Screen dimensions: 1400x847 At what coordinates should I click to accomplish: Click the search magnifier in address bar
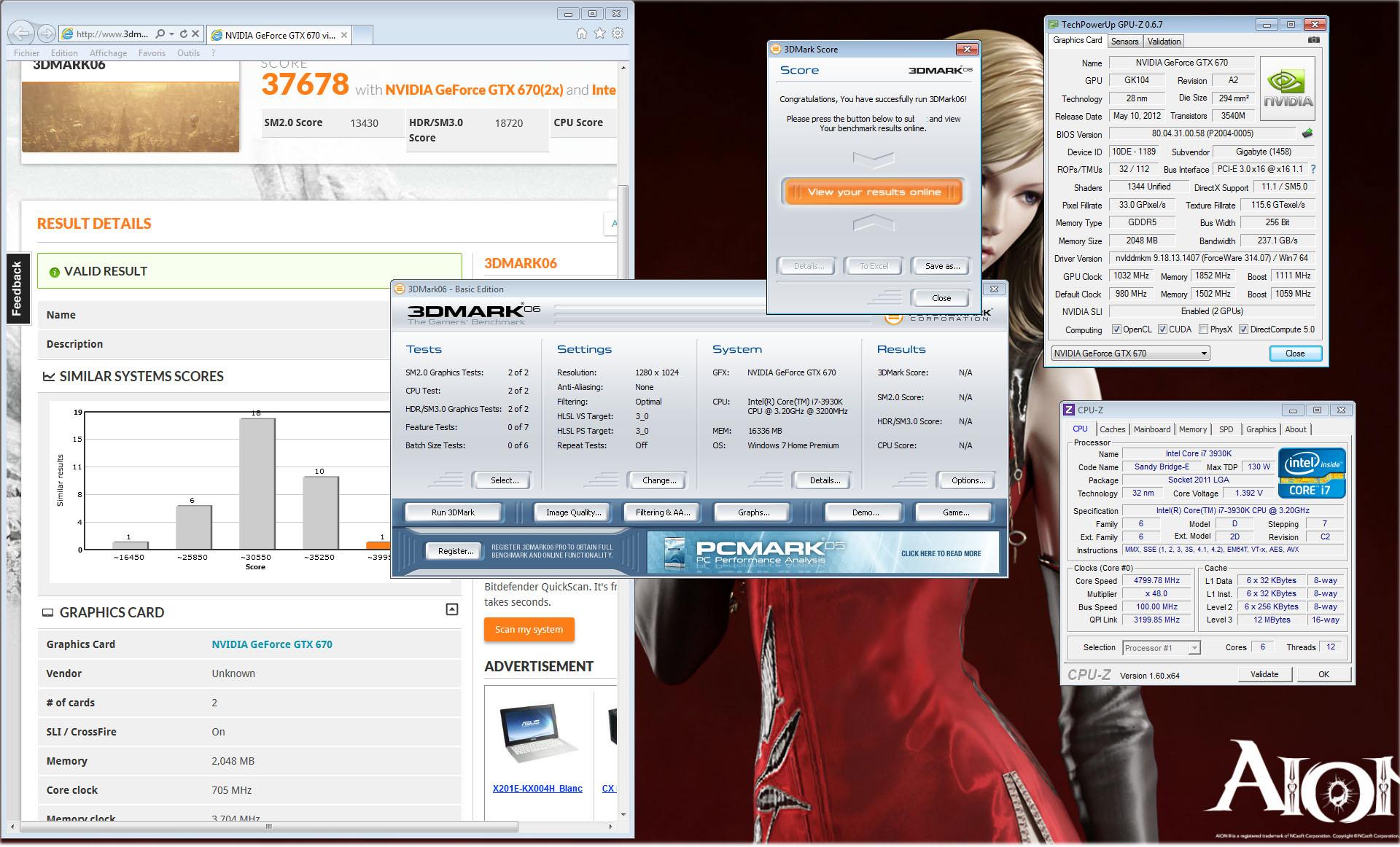click(160, 34)
